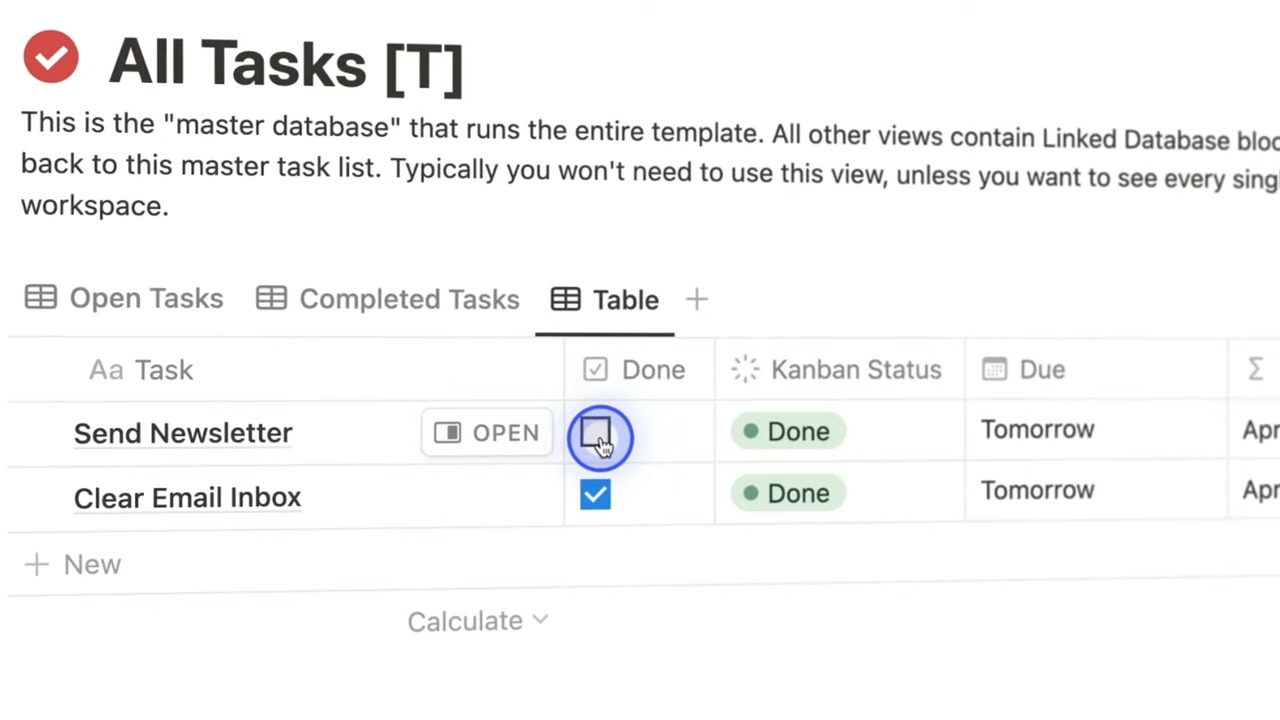Image resolution: width=1280 pixels, height=720 pixels.
Task: Uncheck the Clear Email Inbox checkbox
Action: (x=595, y=494)
